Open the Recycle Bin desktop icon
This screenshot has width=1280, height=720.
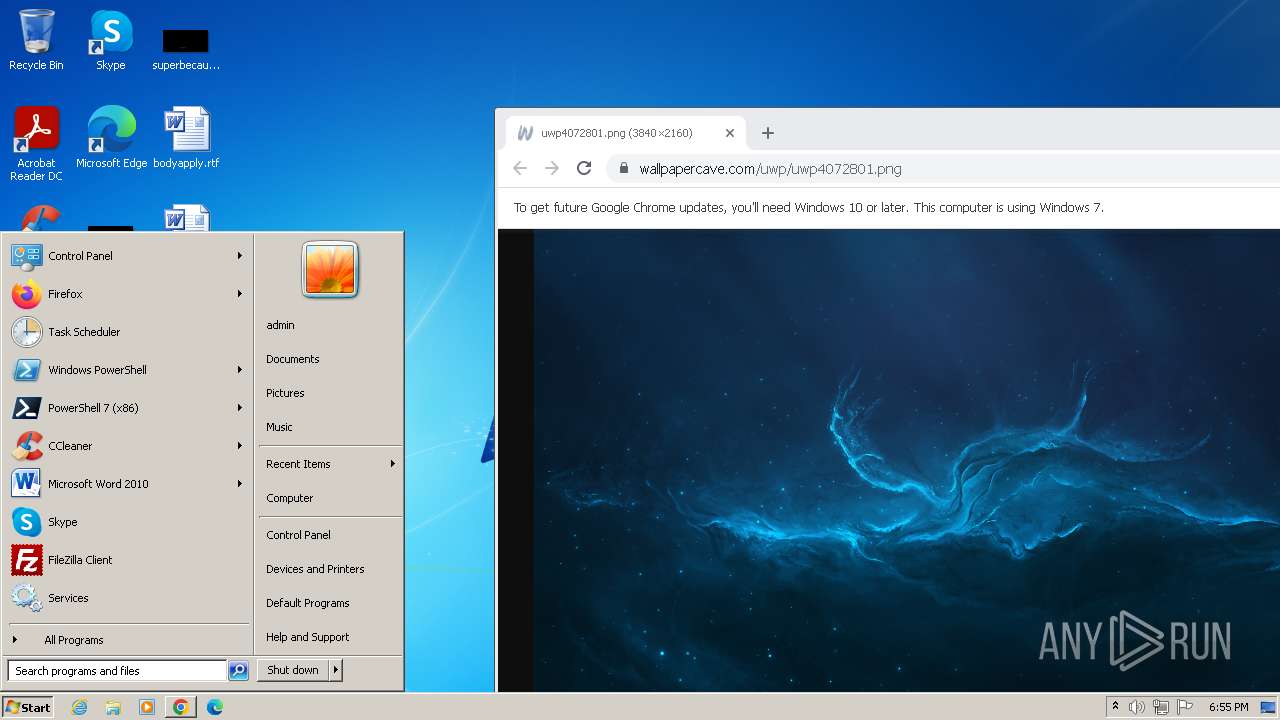36,40
